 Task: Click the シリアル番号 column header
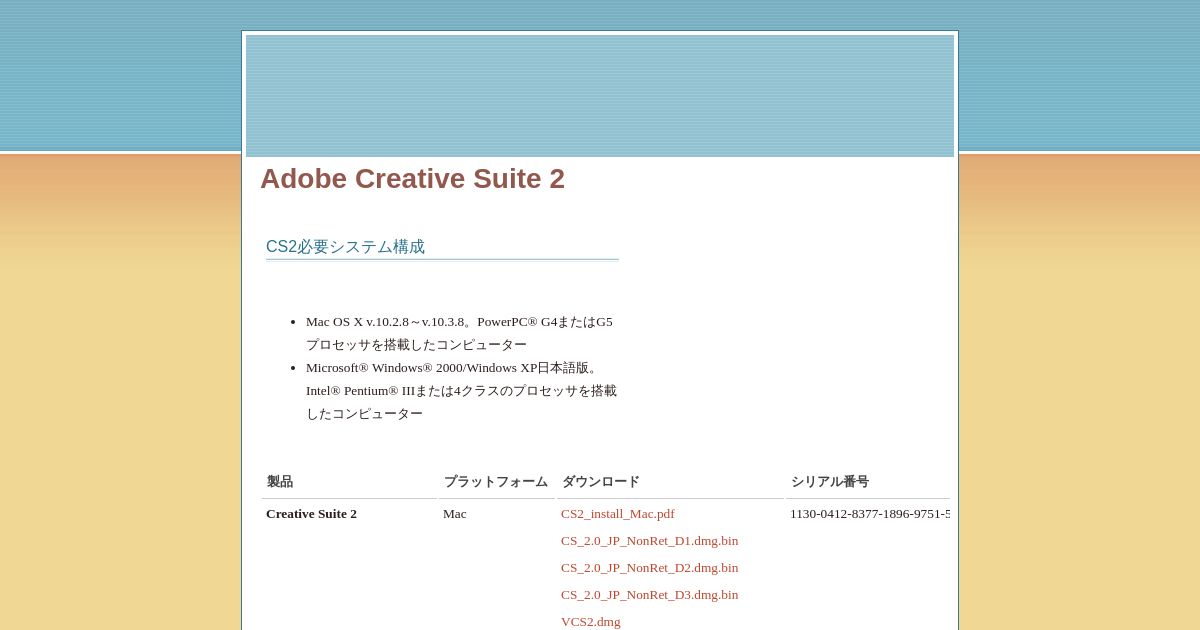click(830, 482)
